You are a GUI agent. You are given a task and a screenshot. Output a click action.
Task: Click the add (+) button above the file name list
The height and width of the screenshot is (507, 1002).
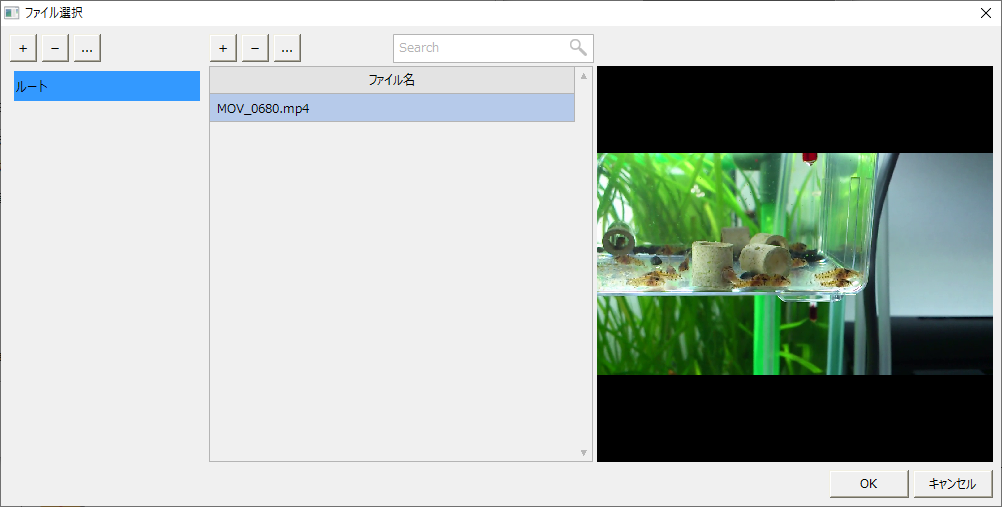[223, 48]
